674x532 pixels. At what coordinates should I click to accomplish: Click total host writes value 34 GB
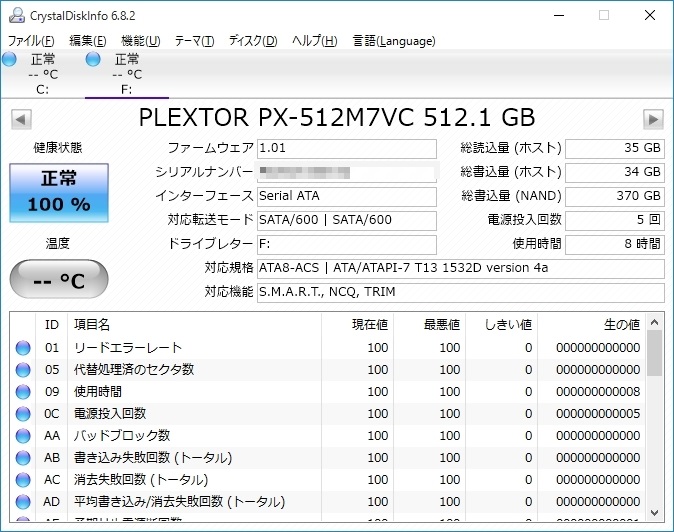click(615, 173)
